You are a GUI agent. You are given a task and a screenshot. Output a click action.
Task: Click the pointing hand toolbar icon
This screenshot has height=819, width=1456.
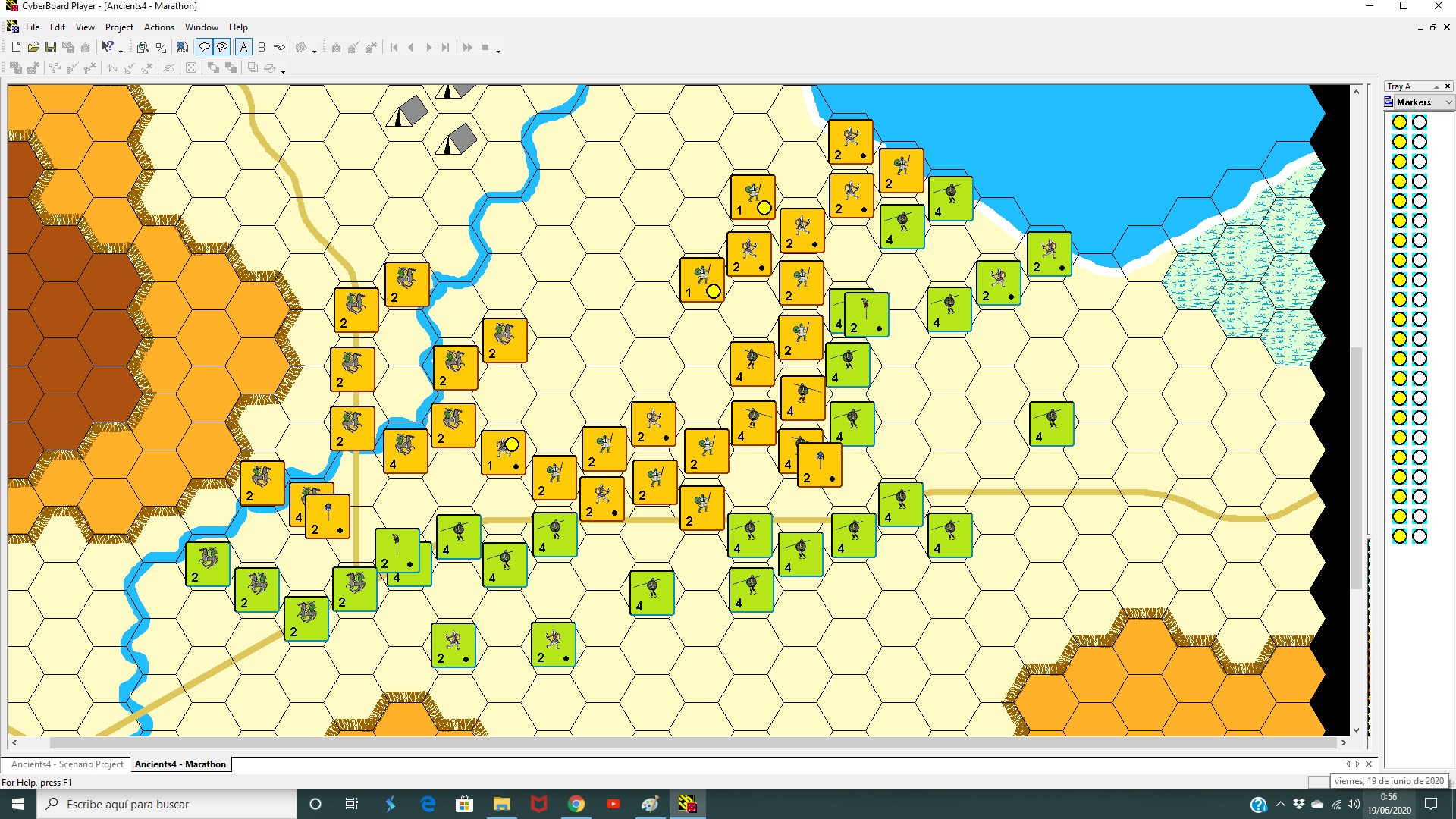tap(279, 47)
